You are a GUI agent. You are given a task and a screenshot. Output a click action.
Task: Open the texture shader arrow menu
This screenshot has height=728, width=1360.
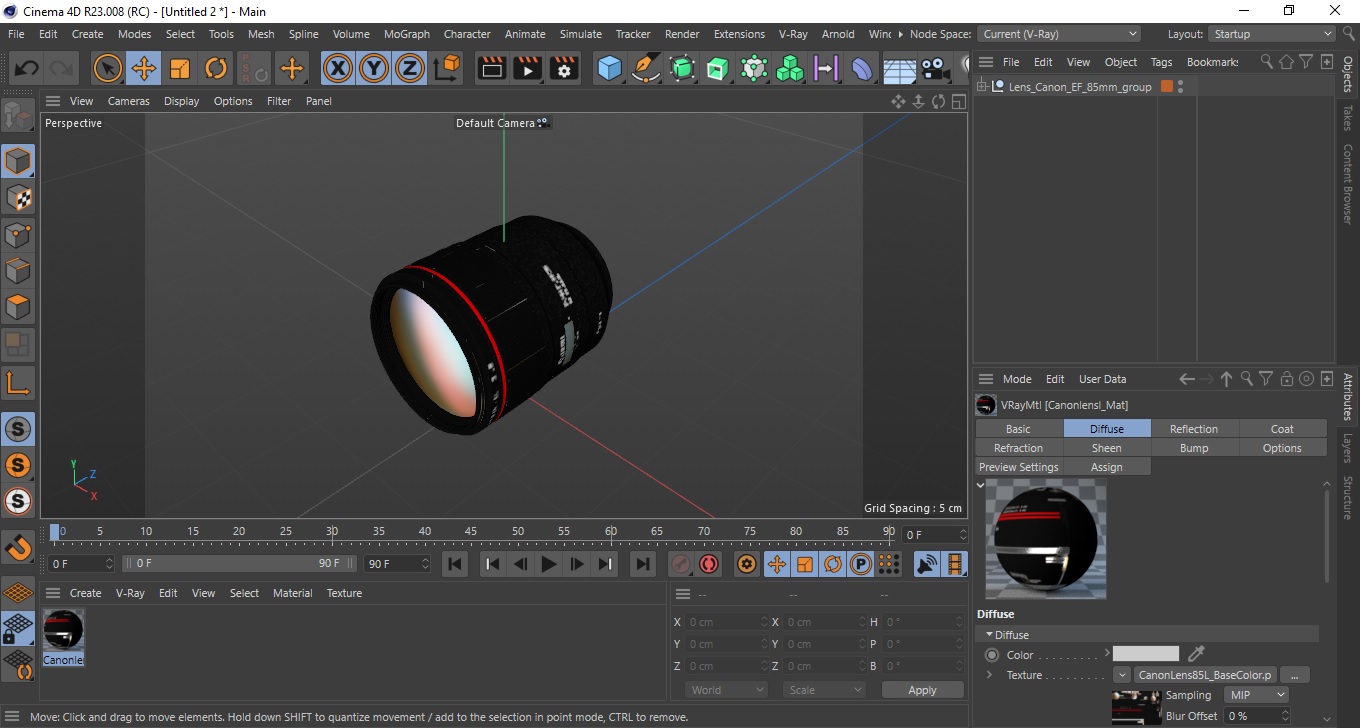pos(1122,675)
